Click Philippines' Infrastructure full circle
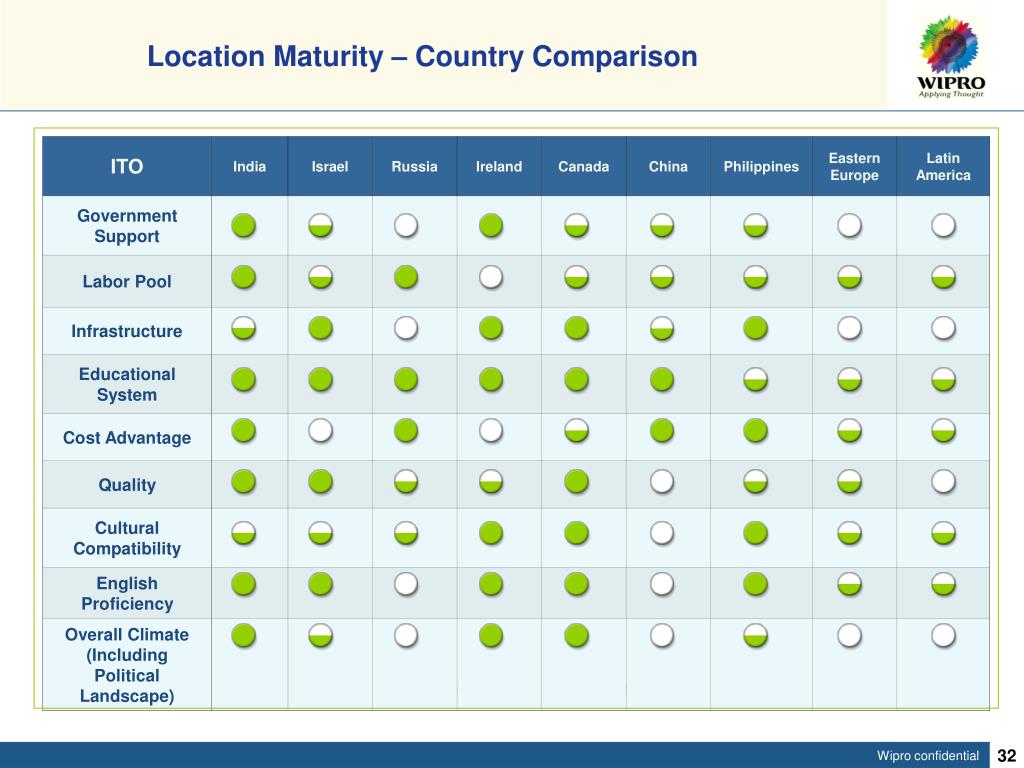 [756, 328]
